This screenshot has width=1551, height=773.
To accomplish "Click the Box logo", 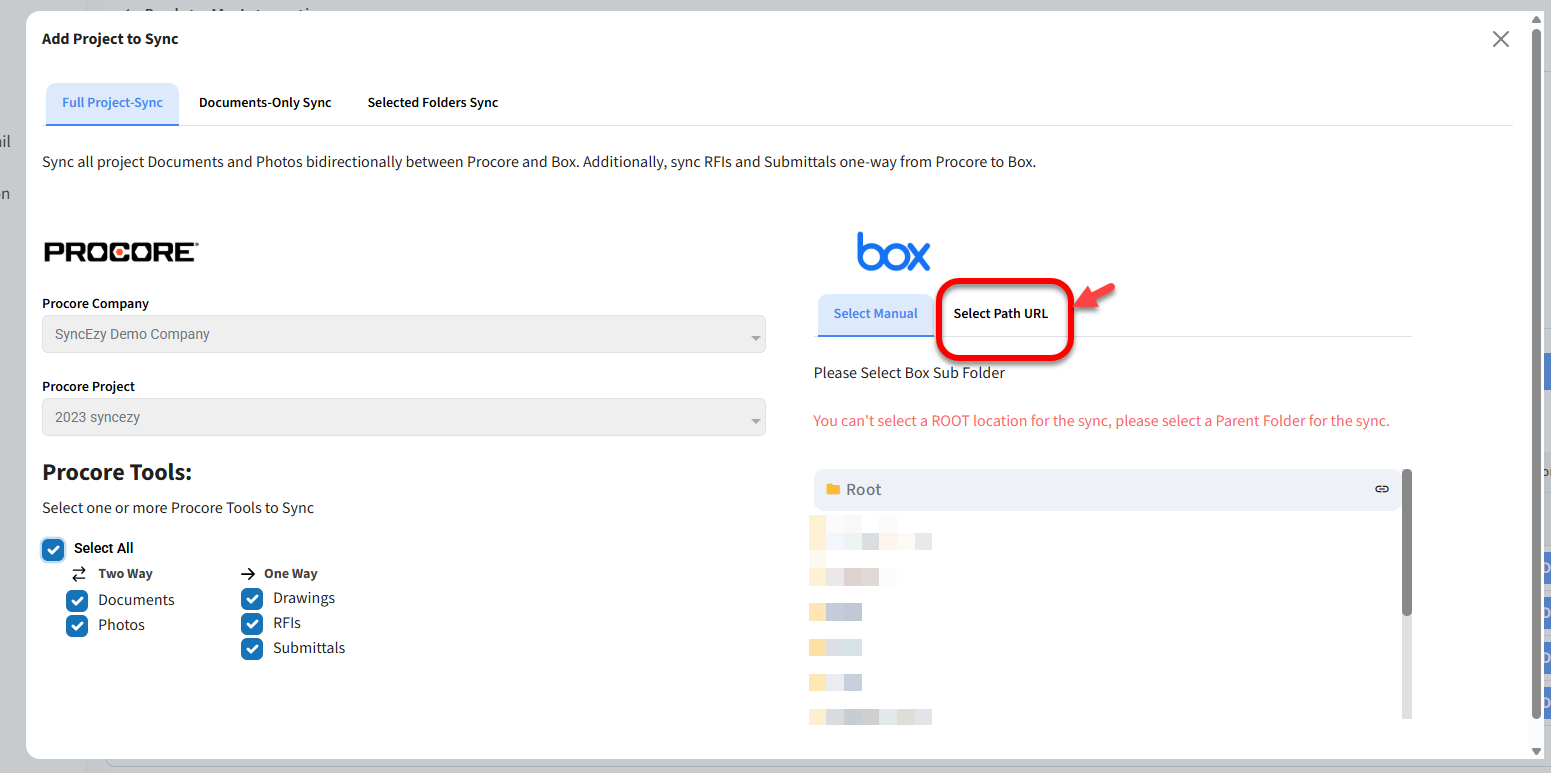I will click(893, 251).
